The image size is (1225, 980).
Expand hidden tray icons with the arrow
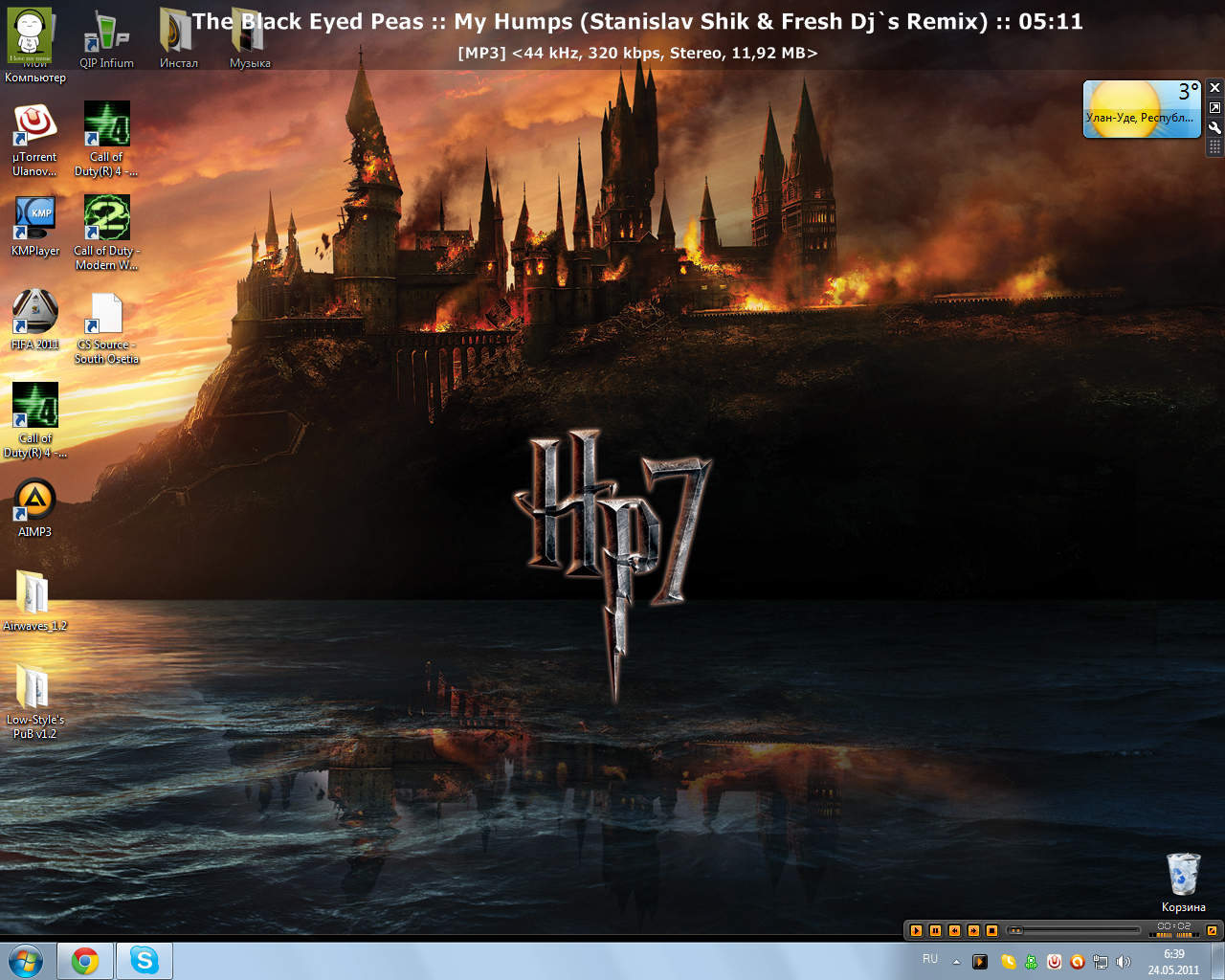tap(955, 960)
